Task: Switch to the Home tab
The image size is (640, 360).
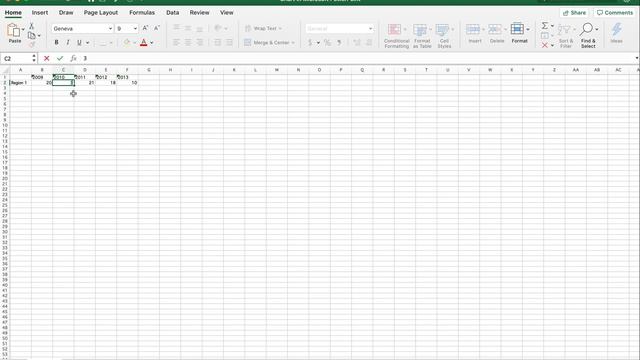Action: coord(13,13)
